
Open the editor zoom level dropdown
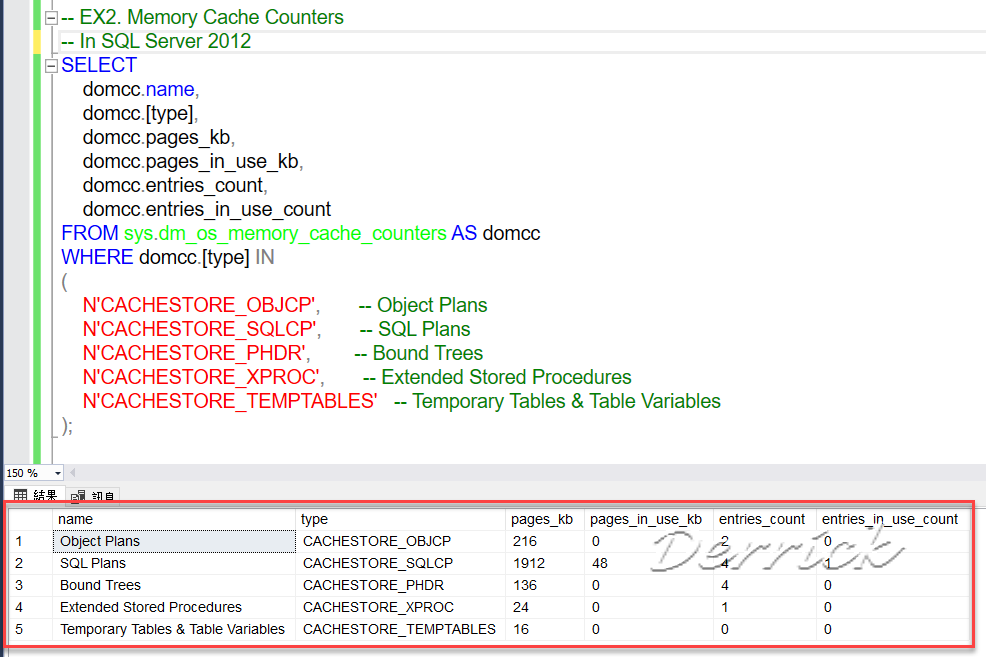tap(56, 472)
